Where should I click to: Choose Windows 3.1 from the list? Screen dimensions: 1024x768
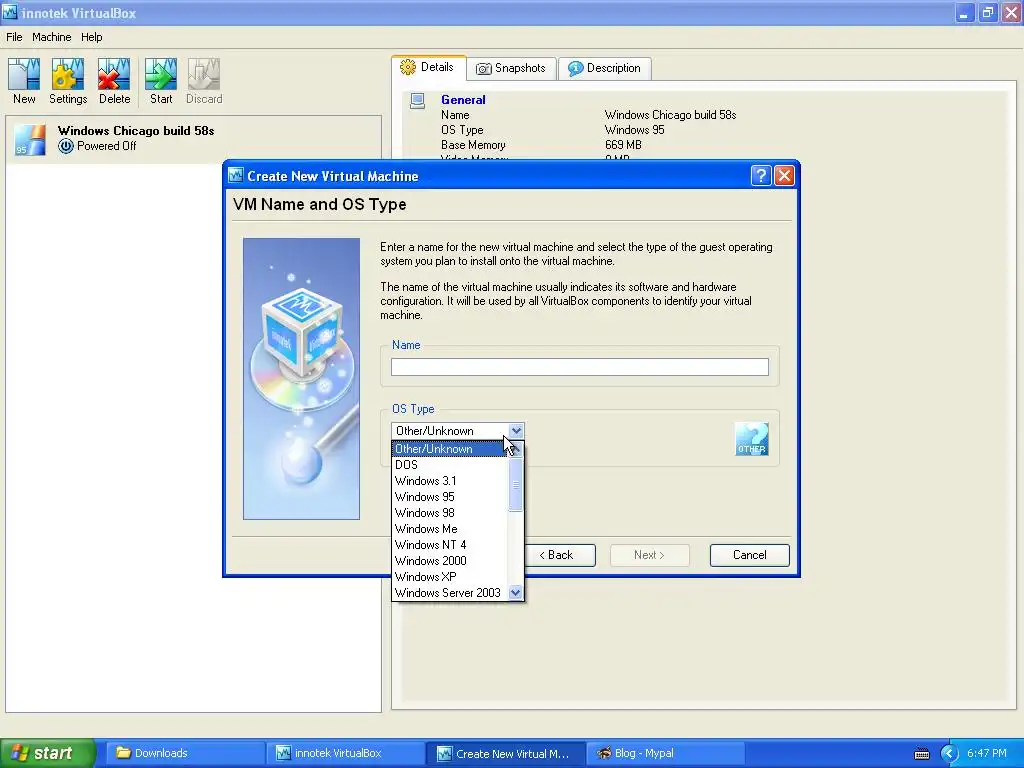tap(449, 481)
